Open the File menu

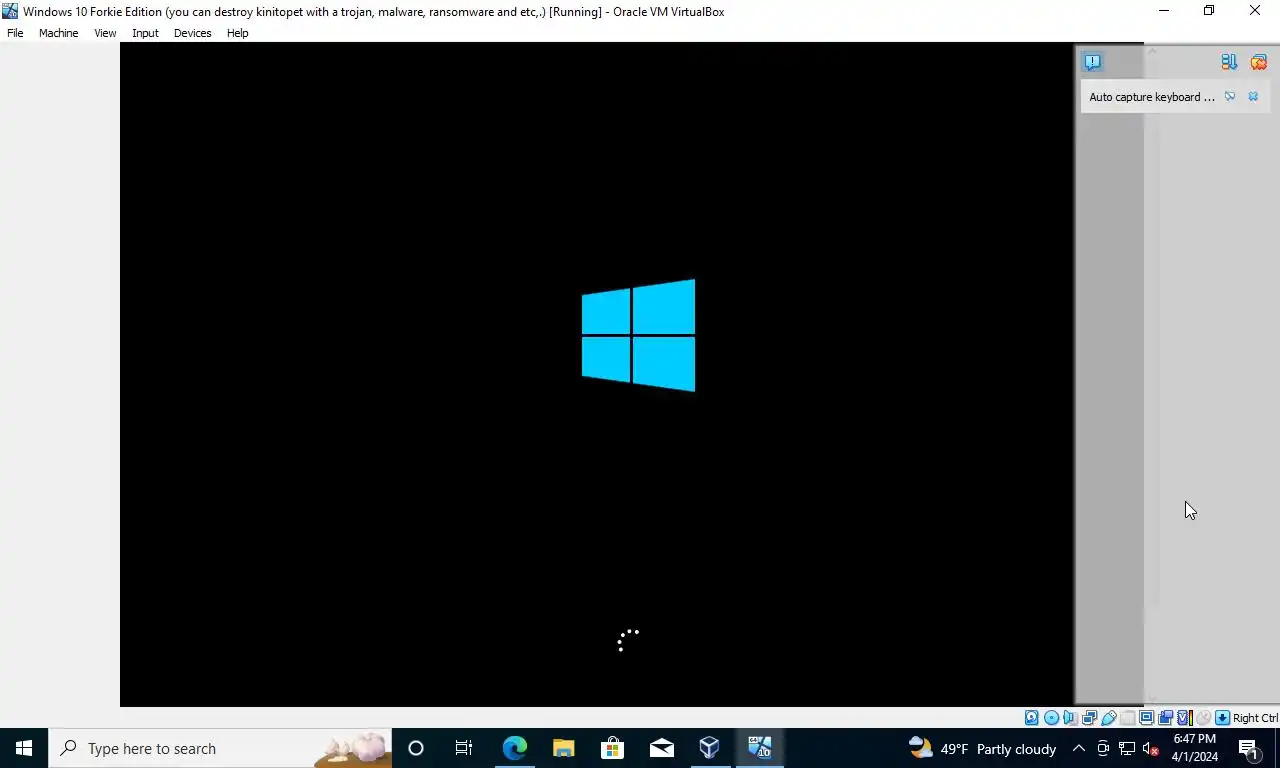click(15, 33)
